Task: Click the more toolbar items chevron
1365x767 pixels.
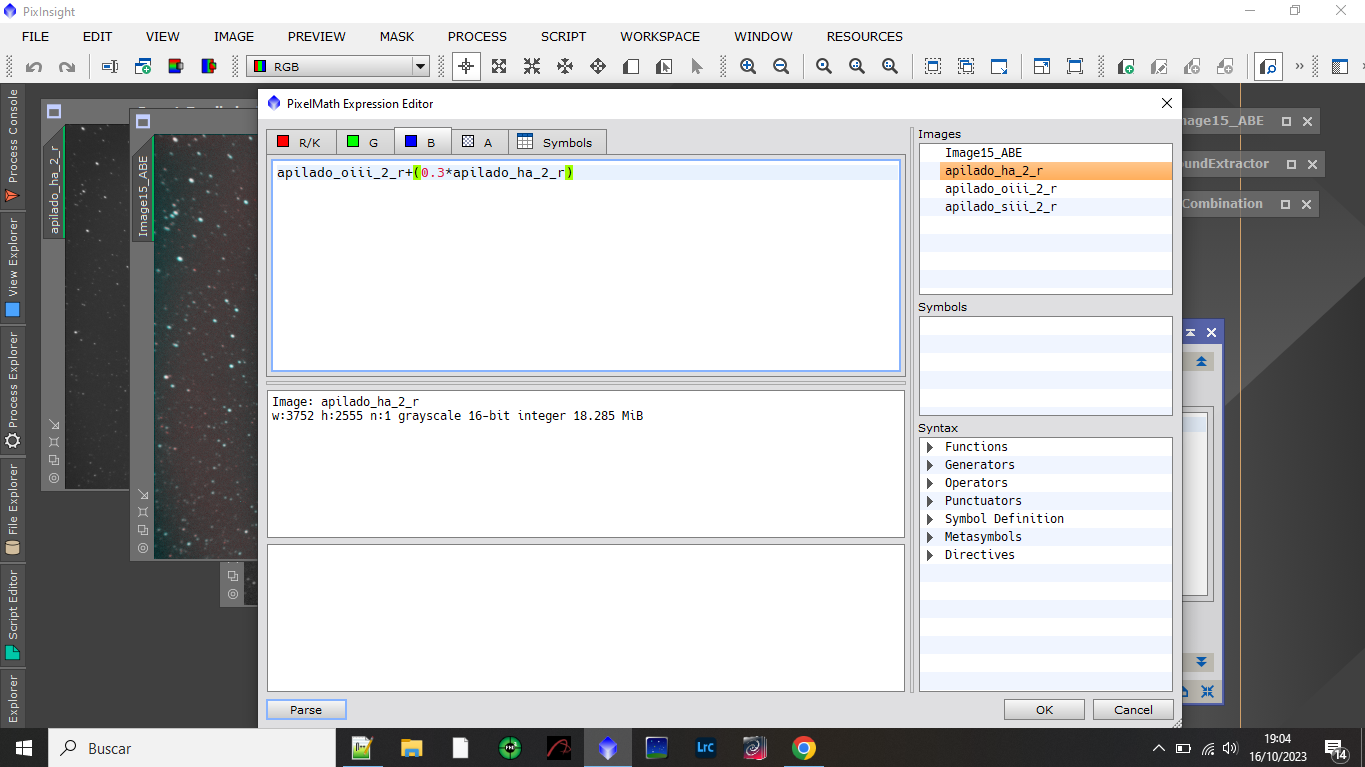Action: pos(1300,67)
